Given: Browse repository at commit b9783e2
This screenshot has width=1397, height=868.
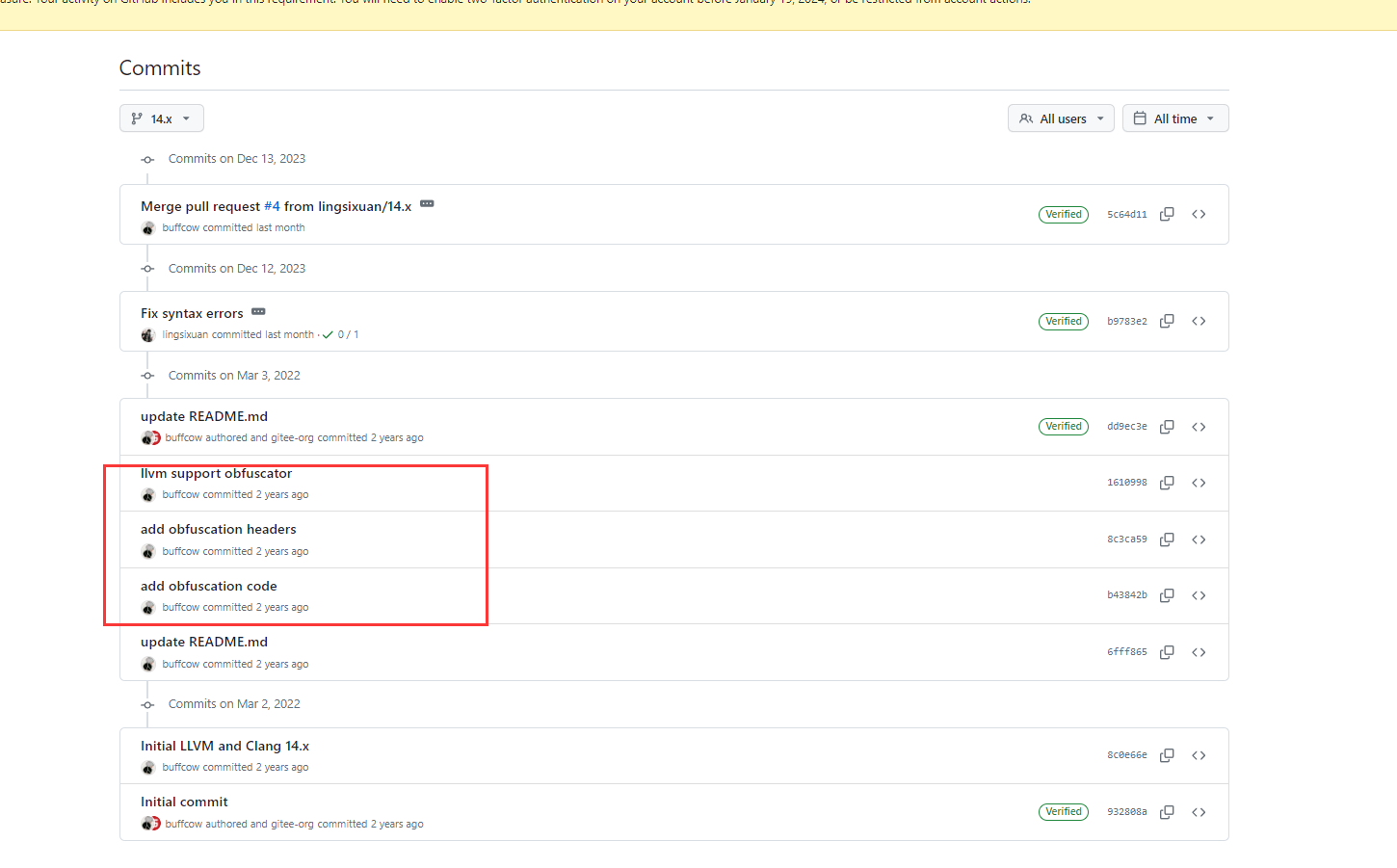Looking at the screenshot, I should click(x=1199, y=321).
